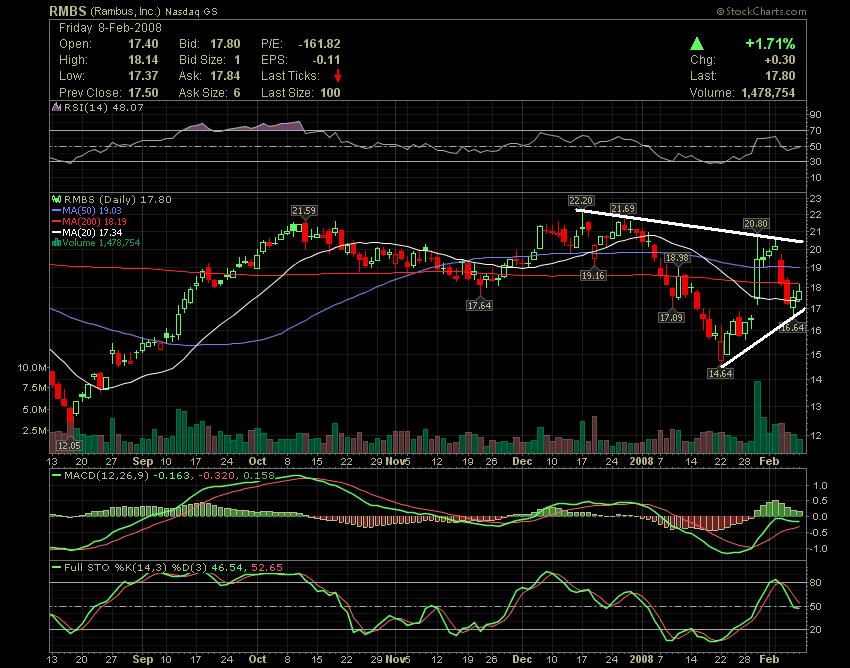Click the green up-triangle change indicator
The image size is (850, 668).
[x=697, y=44]
